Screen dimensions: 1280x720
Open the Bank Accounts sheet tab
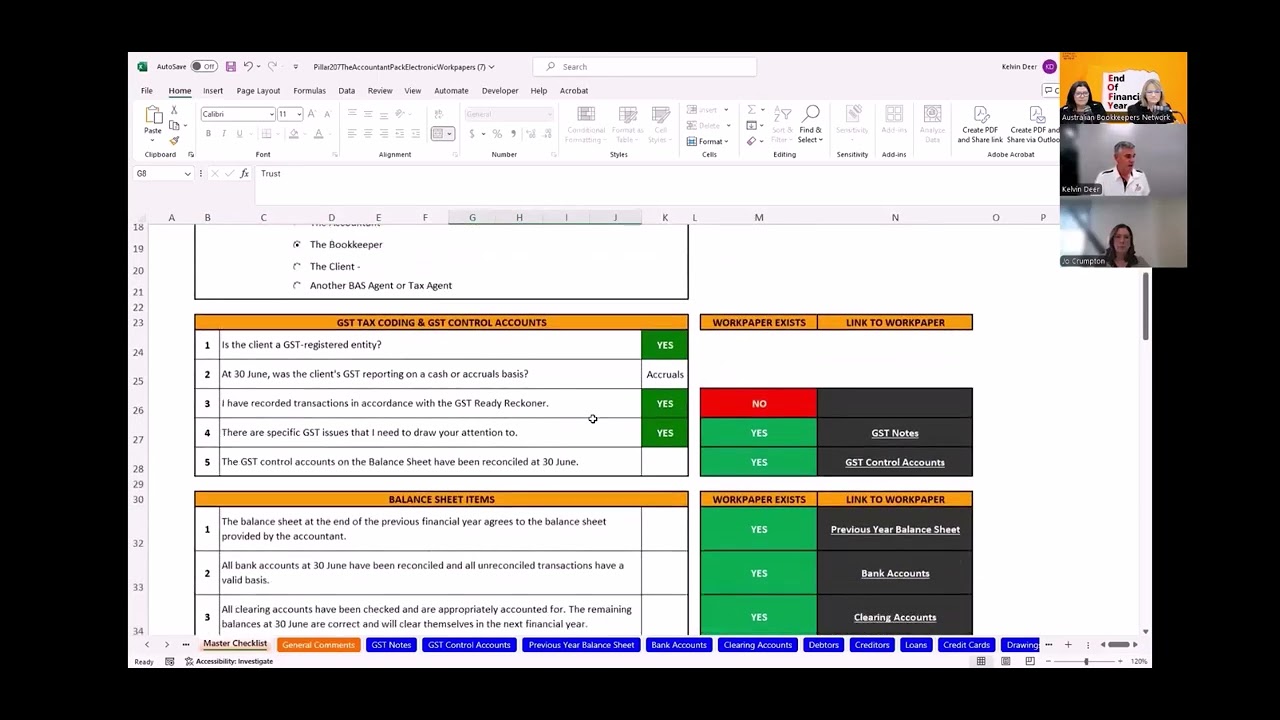pyautogui.click(x=679, y=645)
